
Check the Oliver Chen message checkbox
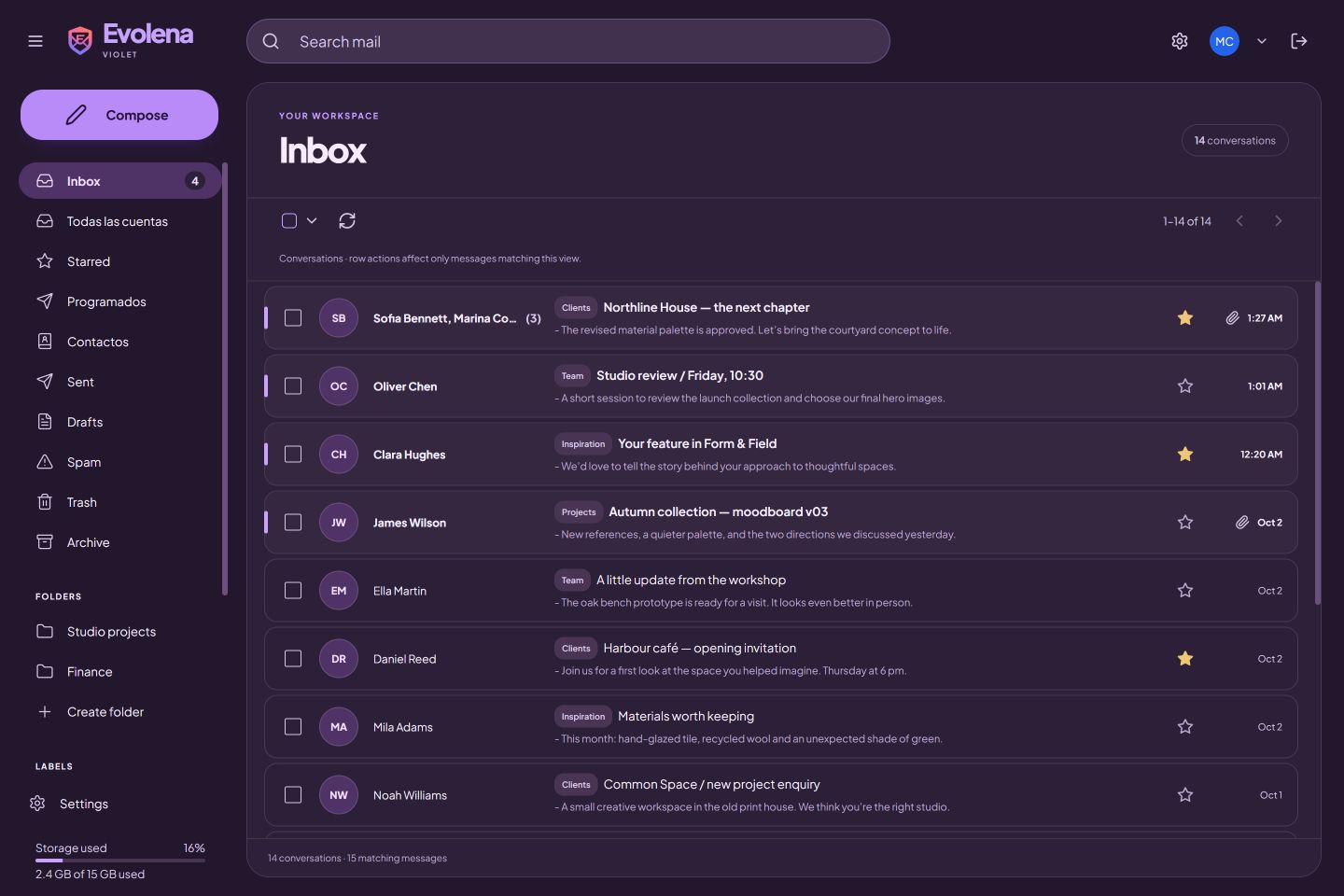(x=293, y=386)
